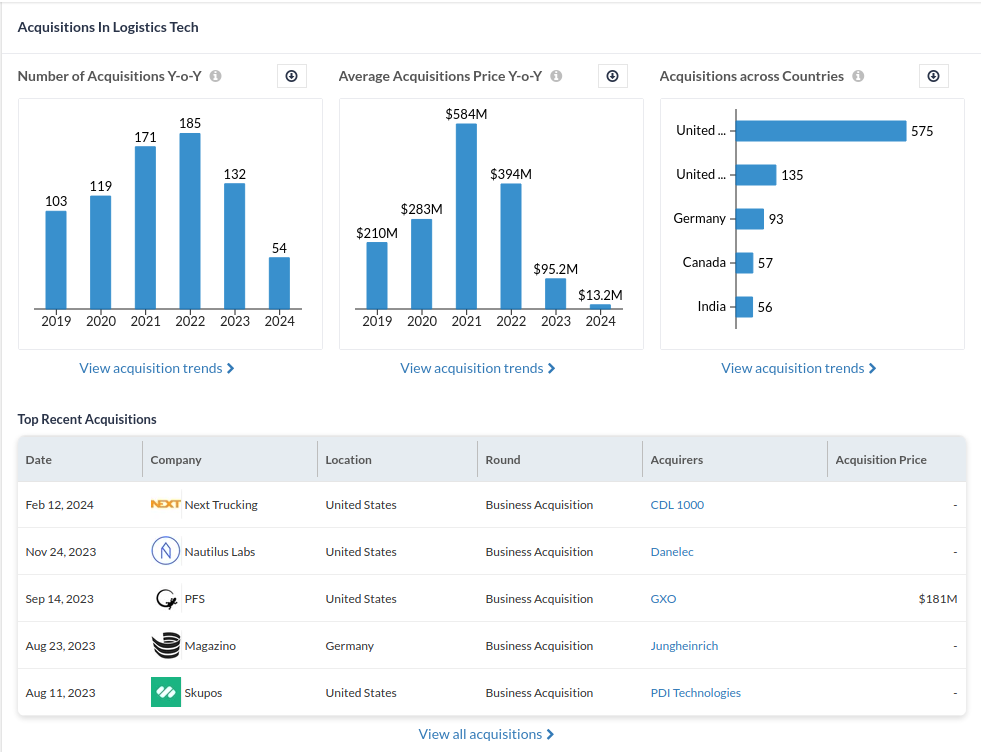The width and height of the screenshot is (981, 752).
Task: Open Jungheinrich acquirer page
Action: pos(684,646)
